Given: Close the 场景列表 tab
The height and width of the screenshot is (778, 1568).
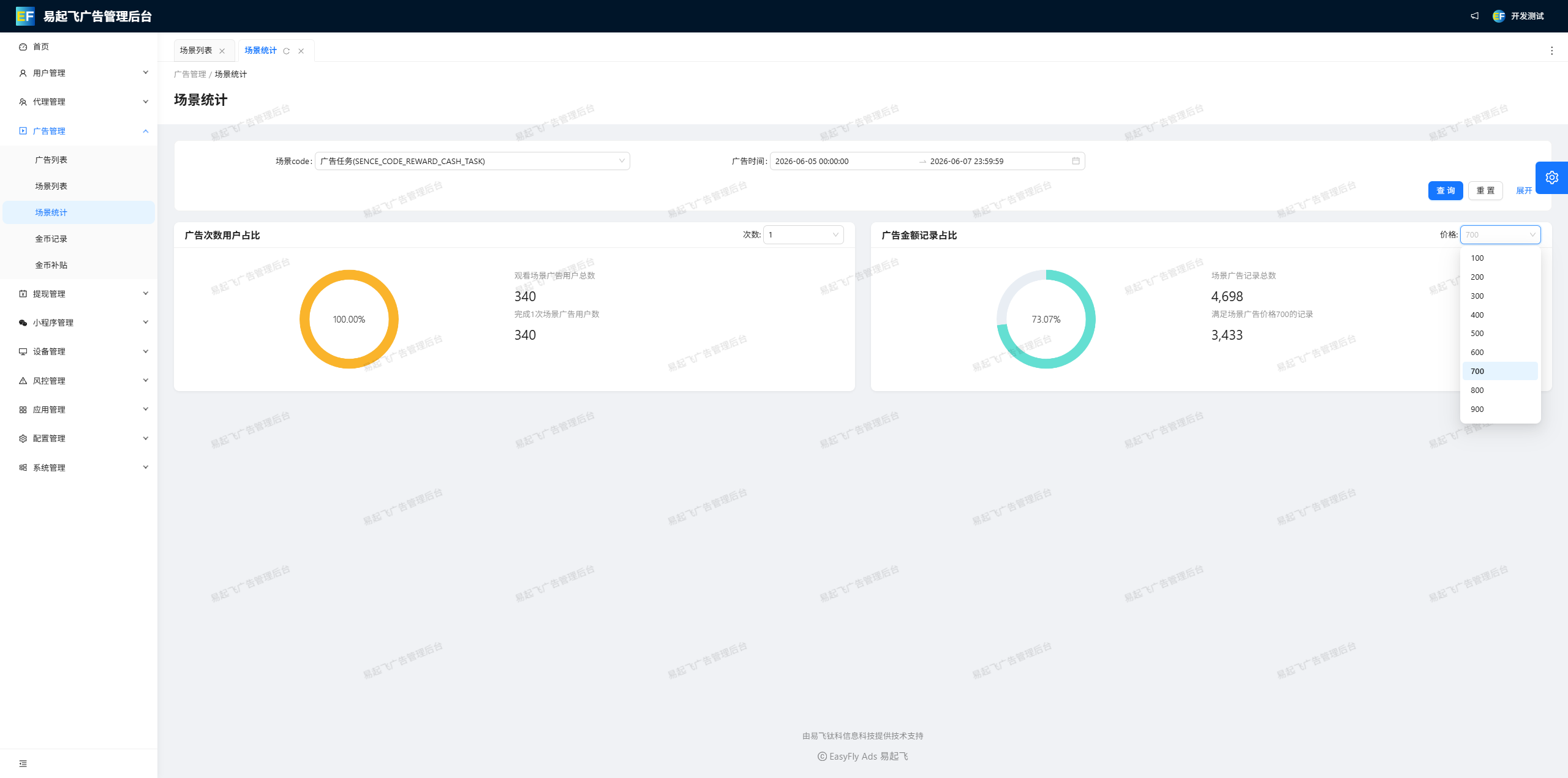Looking at the screenshot, I should pos(222,51).
